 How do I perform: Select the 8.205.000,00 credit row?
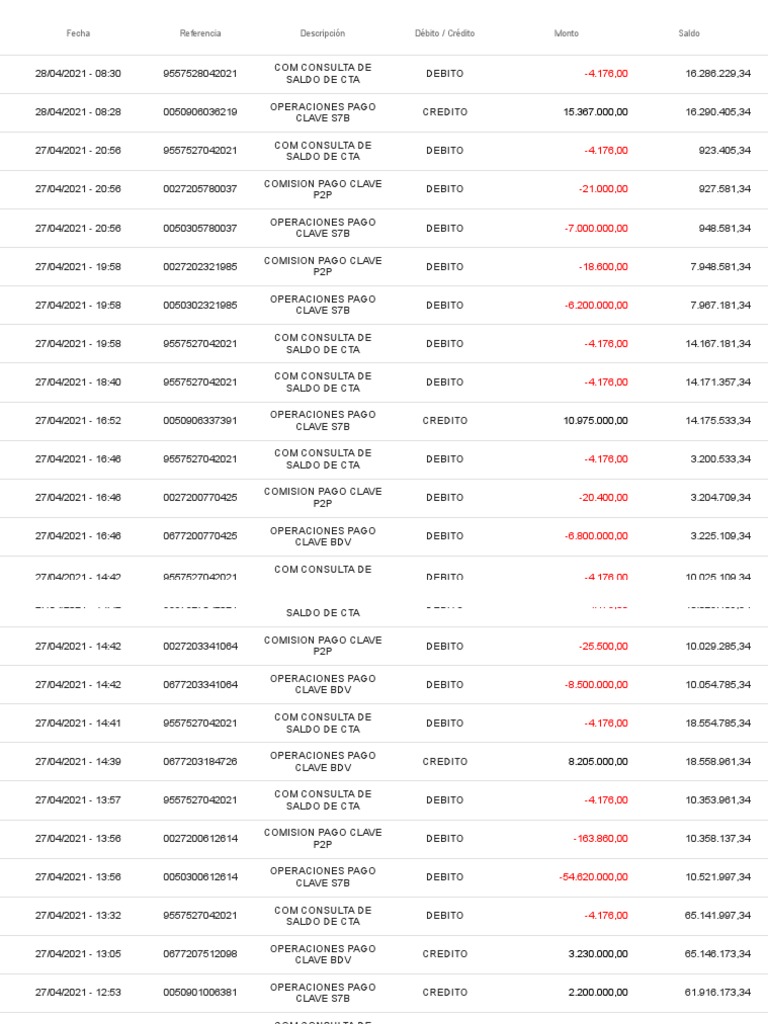(384, 761)
